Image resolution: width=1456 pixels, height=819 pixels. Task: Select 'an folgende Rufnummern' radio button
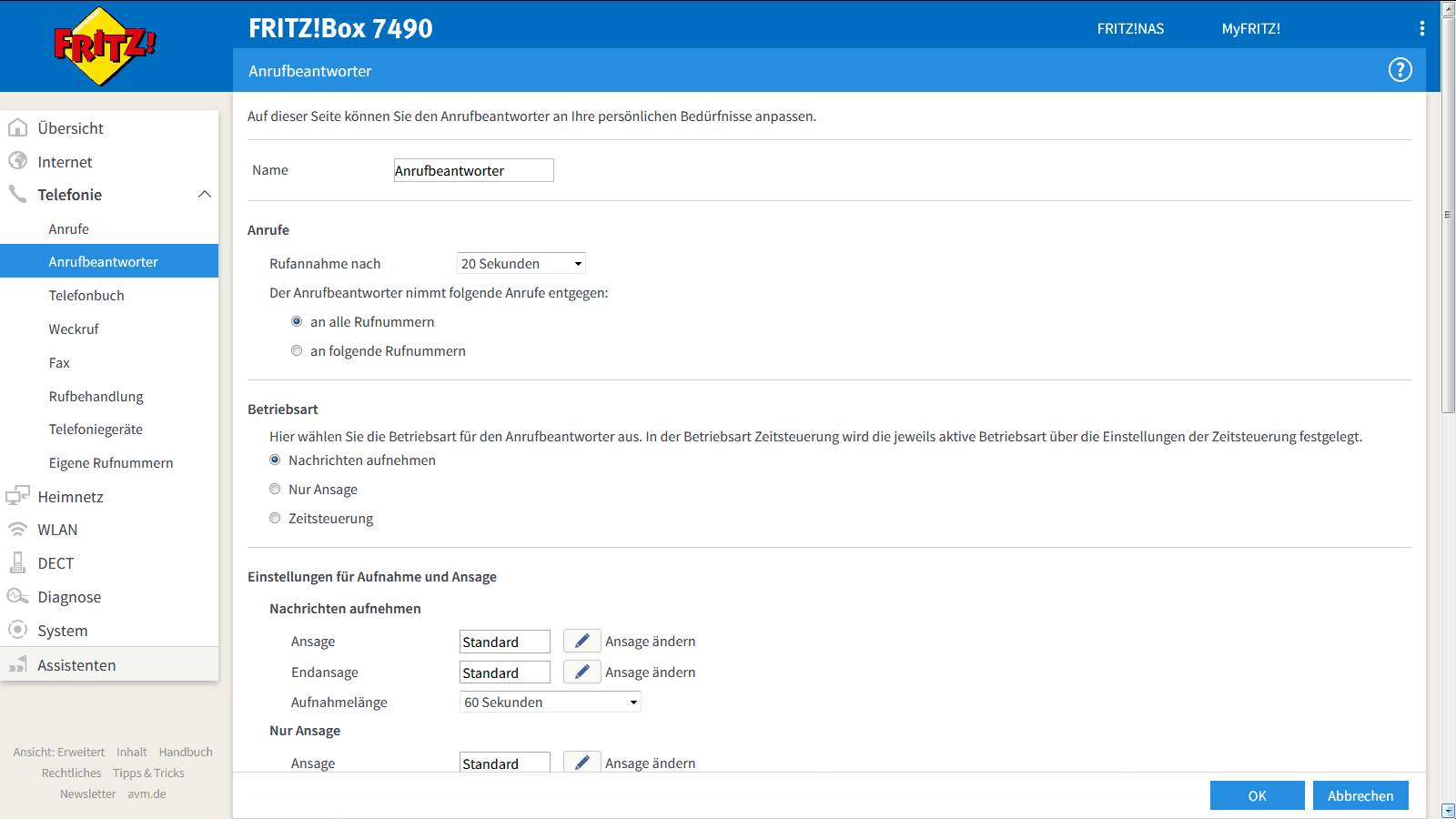297,350
